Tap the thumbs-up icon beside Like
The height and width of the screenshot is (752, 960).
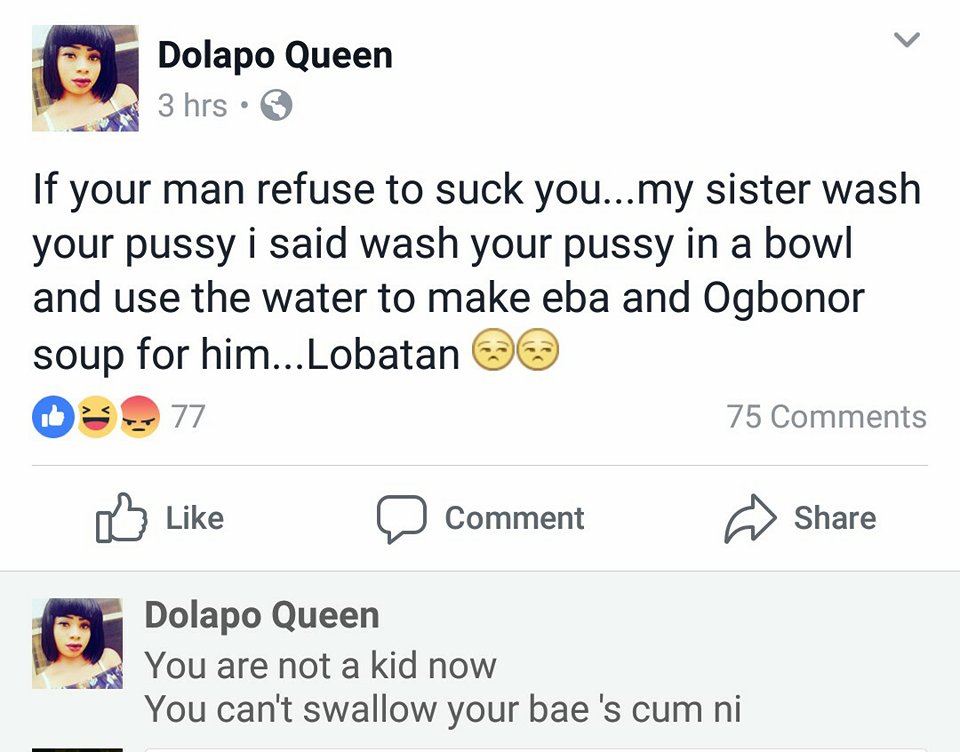tap(119, 518)
